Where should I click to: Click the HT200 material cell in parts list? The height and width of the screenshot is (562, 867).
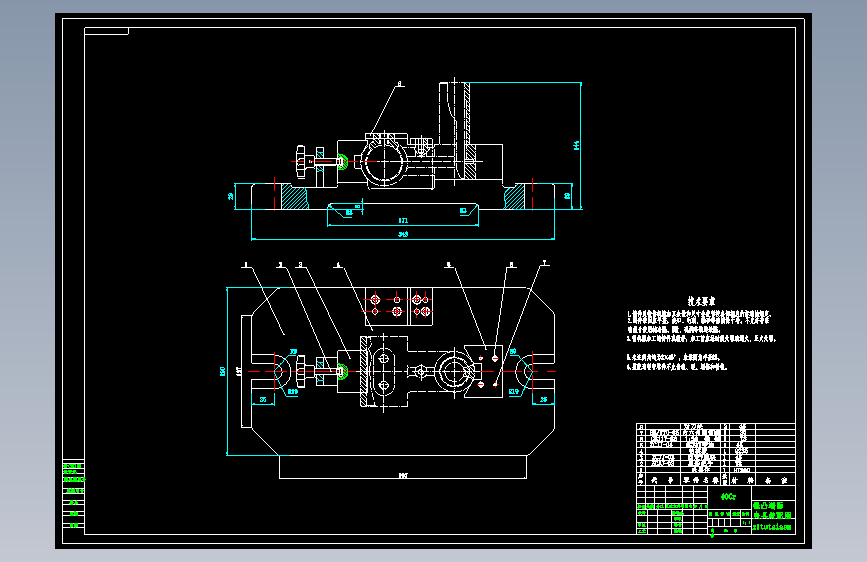pos(741,470)
